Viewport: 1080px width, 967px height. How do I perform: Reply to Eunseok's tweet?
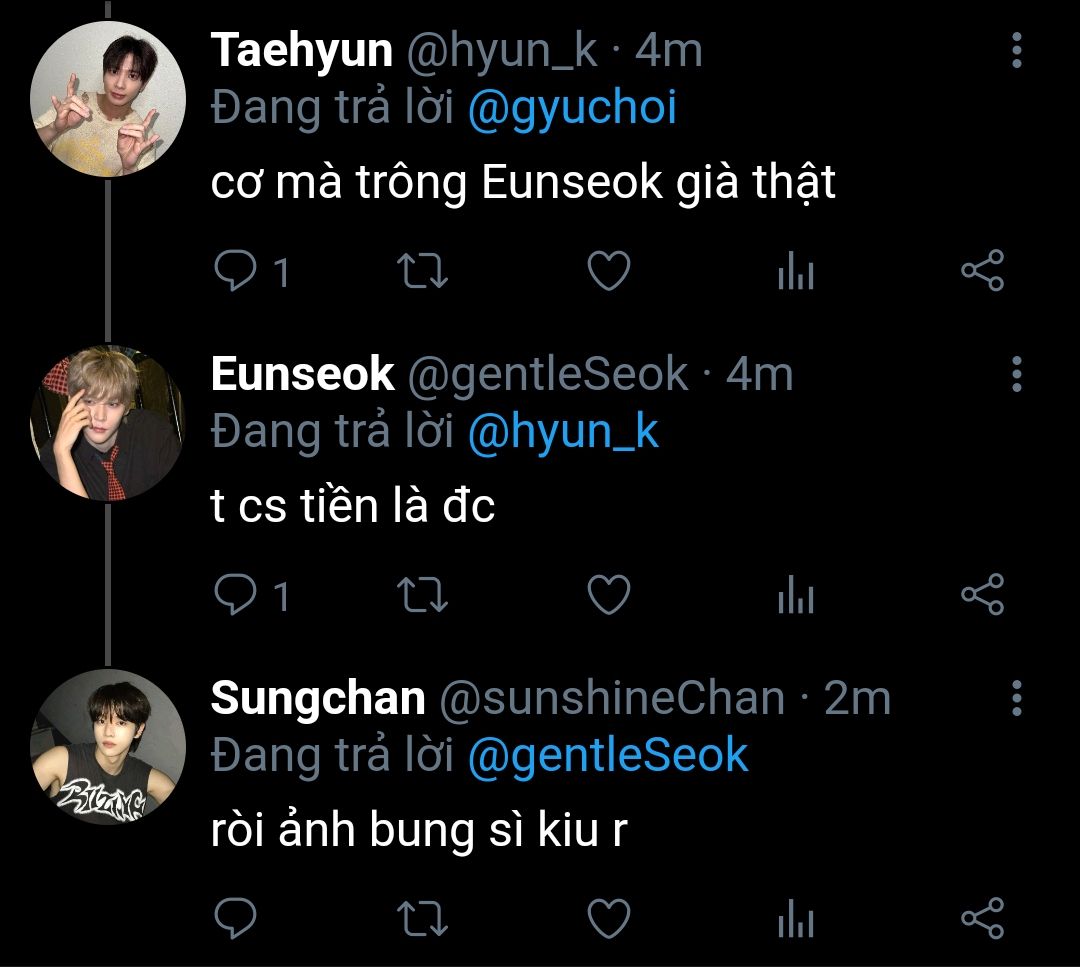click(x=236, y=596)
